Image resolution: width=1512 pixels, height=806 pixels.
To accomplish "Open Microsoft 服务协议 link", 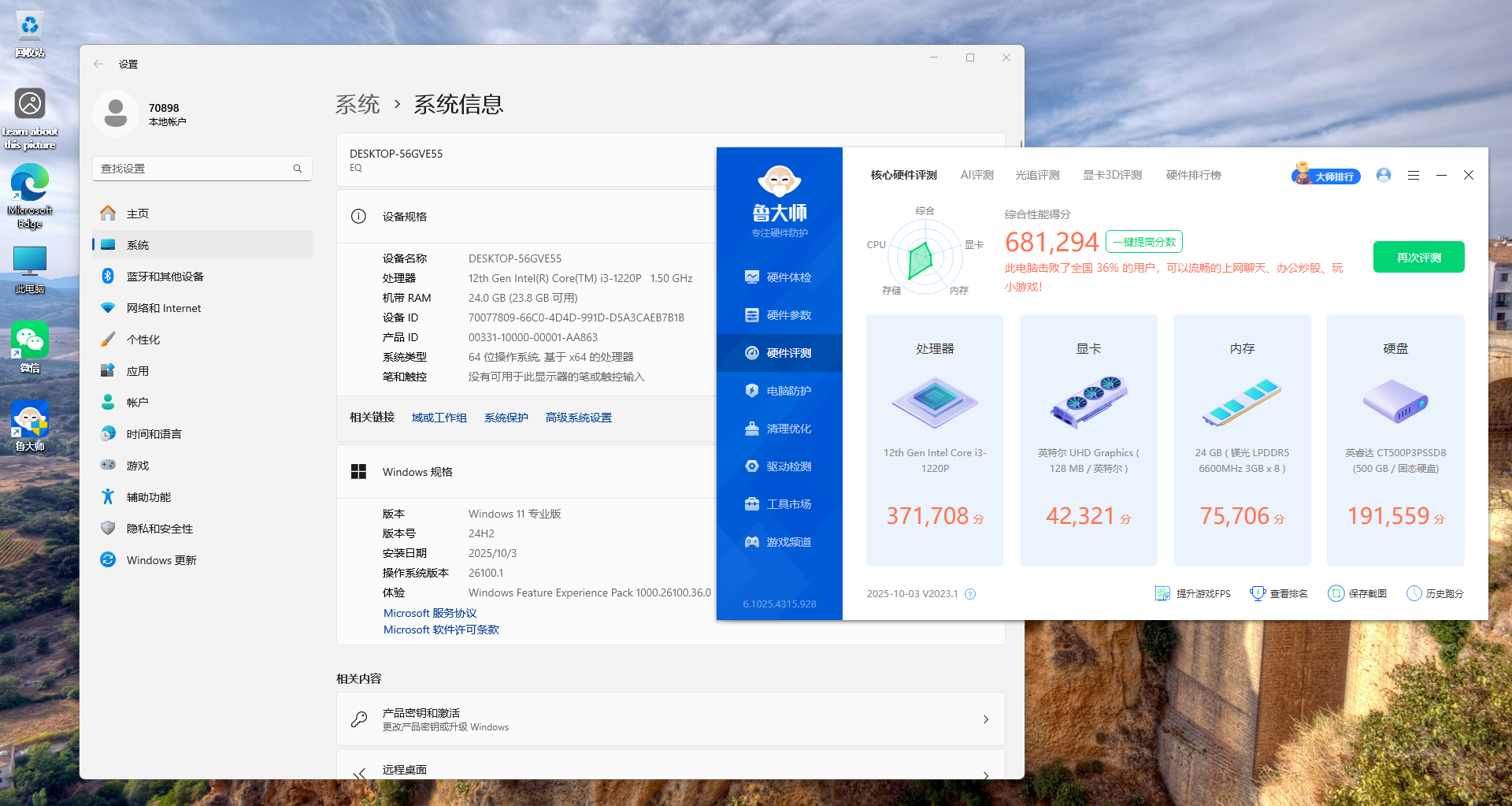I will pos(430,613).
